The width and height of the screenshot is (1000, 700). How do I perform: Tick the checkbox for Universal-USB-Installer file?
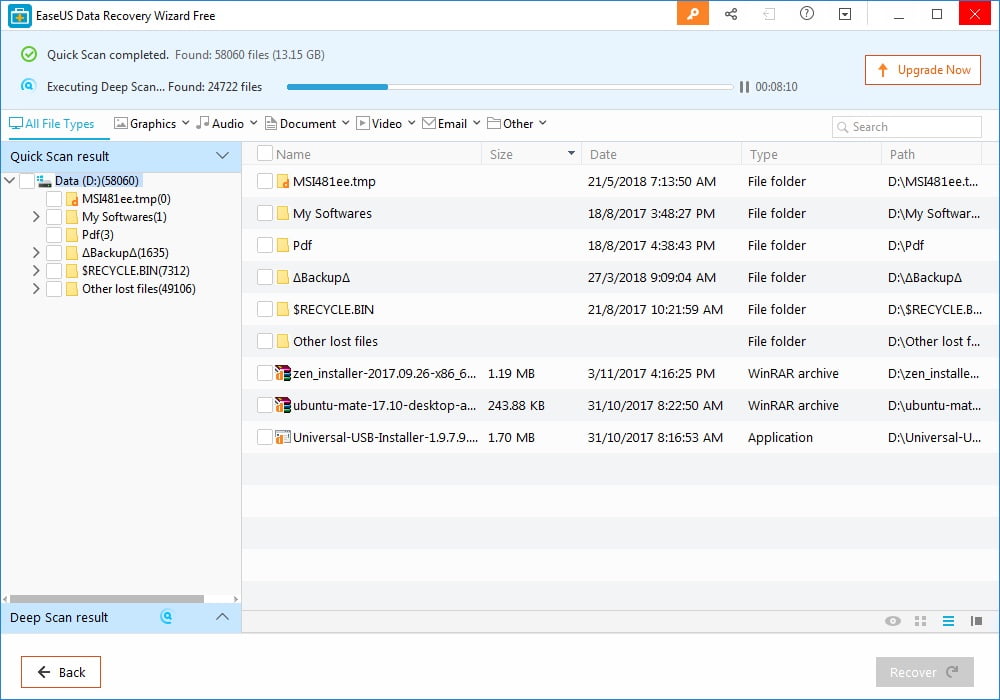click(265, 437)
